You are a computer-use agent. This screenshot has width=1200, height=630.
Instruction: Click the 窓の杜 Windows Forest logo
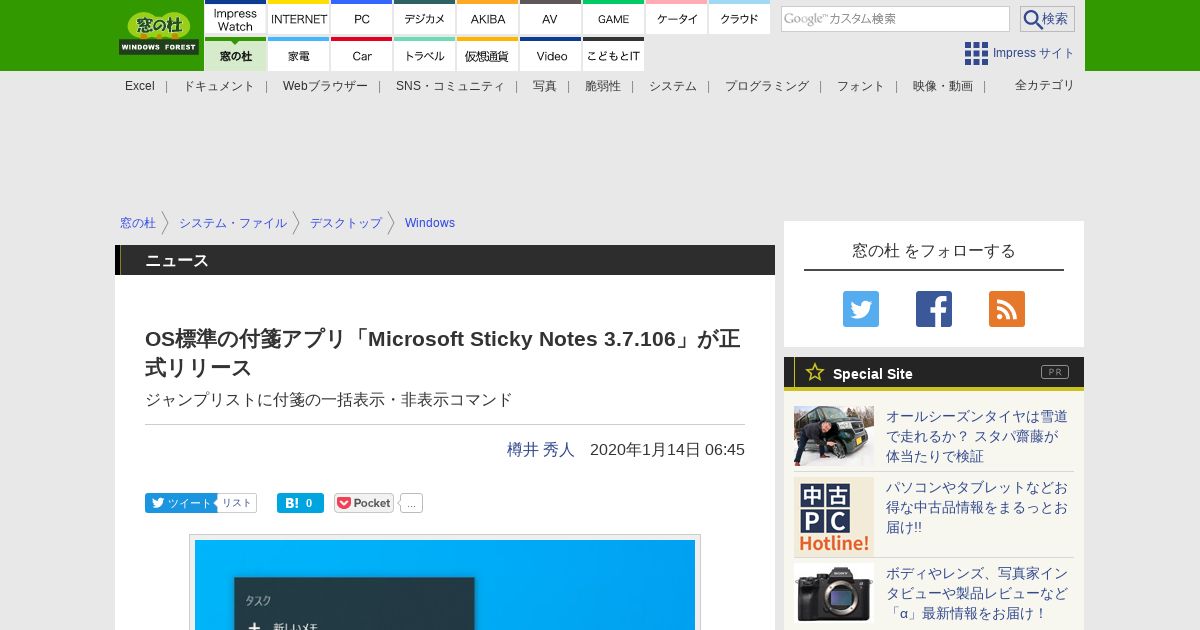pos(159,33)
